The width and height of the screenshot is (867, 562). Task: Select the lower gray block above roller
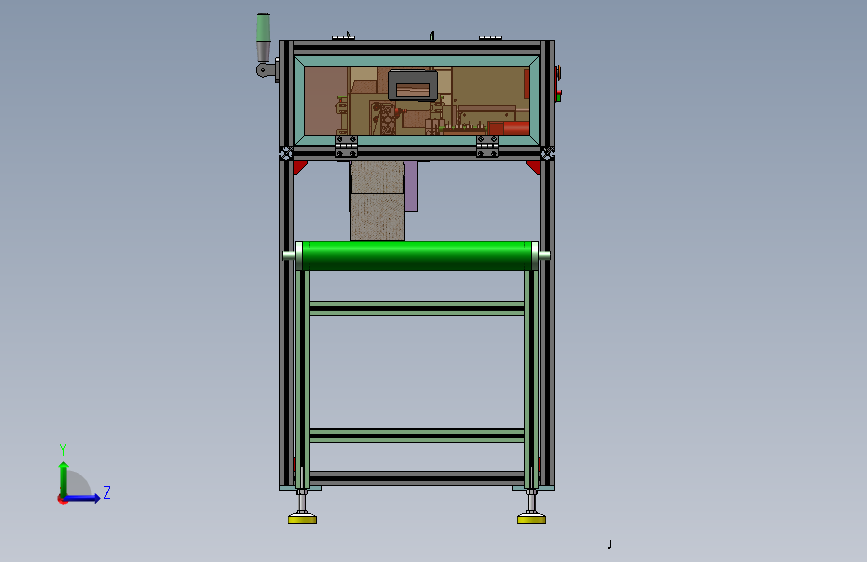pyautogui.click(x=377, y=217)
